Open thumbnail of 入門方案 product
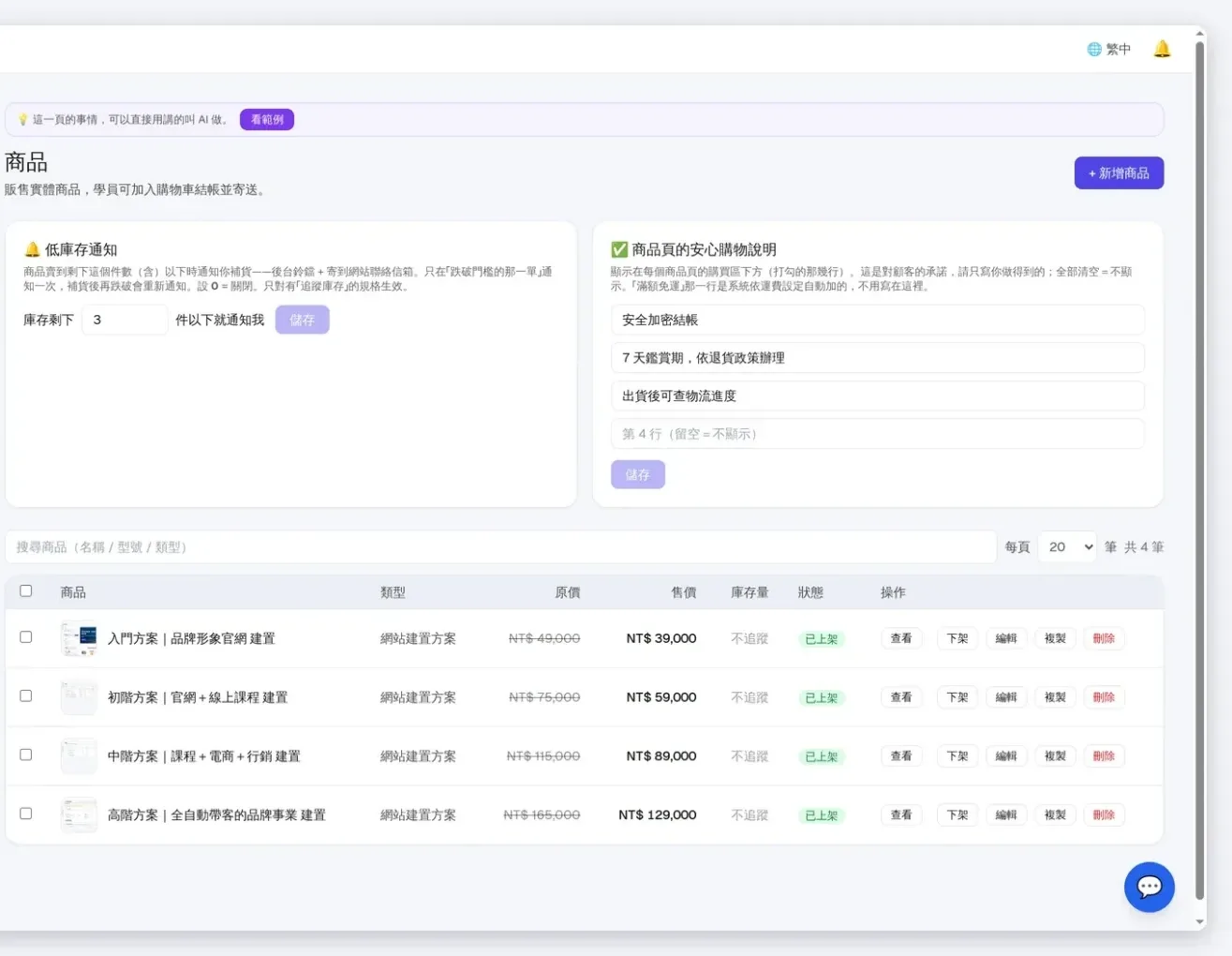 coord(79,638)
